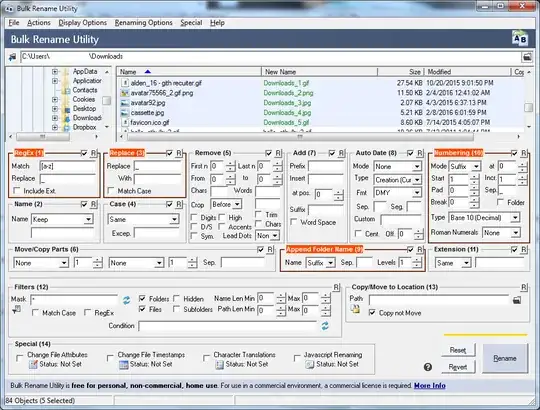The height and width of the screenshot is (410, 540).
Task: Open the Help menu
Action: (x=217, y=23)
